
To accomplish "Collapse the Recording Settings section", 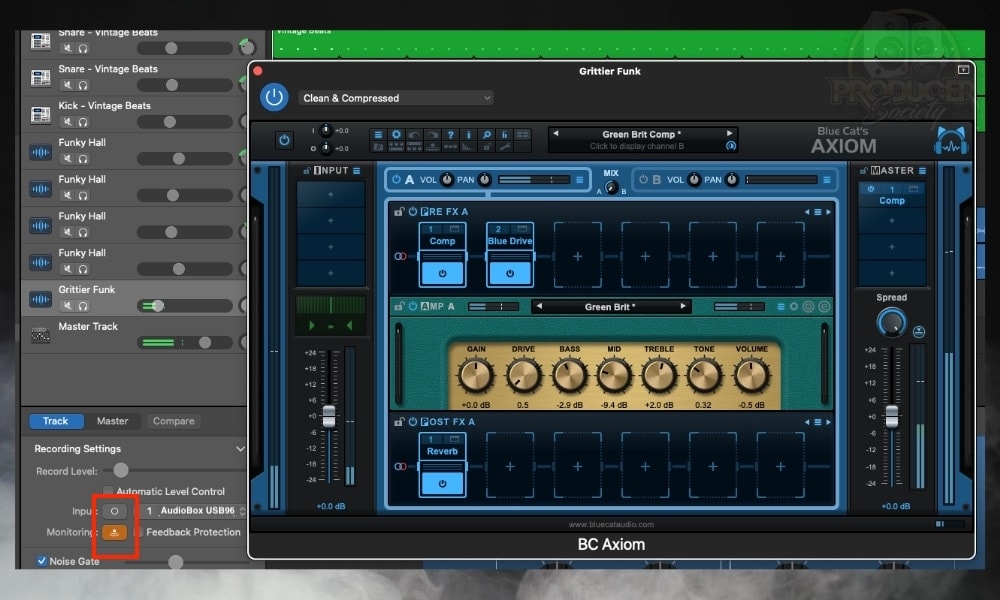I will (240, 449).
